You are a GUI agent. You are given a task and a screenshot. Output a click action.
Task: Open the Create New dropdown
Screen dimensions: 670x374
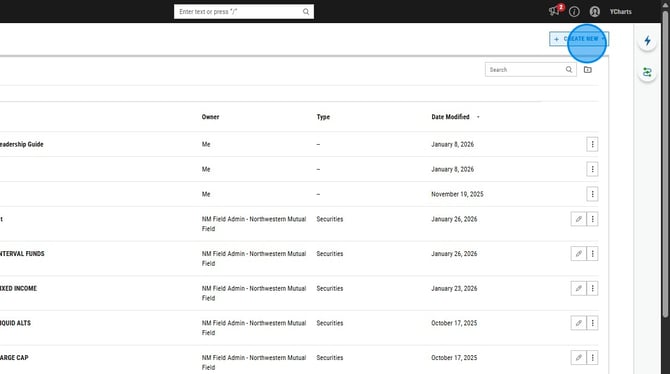coord(579,39)
